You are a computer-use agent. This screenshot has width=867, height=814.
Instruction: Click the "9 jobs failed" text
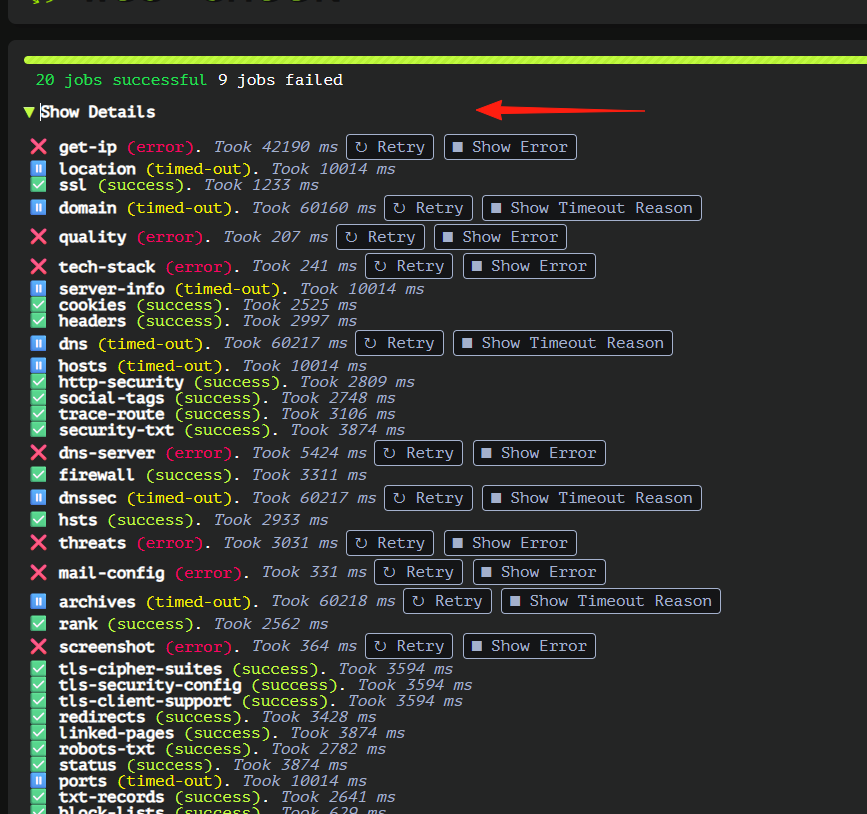(x=280, y=80)
